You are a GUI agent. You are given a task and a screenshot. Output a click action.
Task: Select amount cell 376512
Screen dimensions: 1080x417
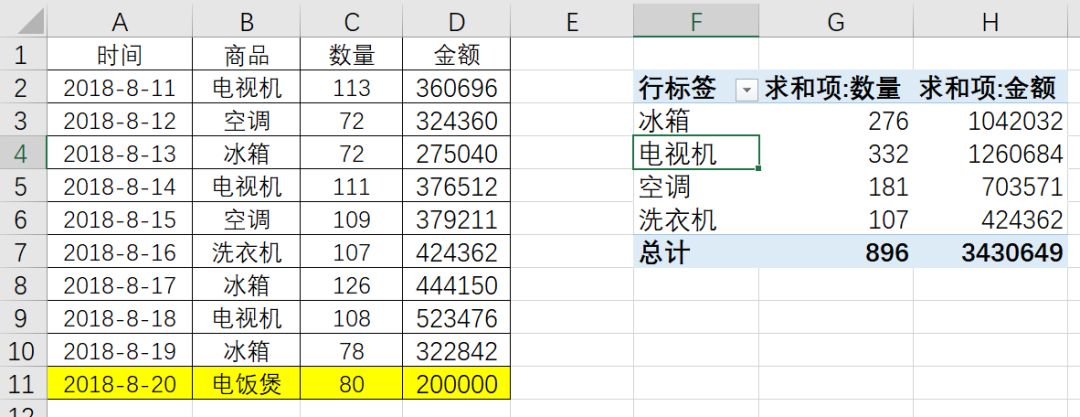click(x=456, y=186)
